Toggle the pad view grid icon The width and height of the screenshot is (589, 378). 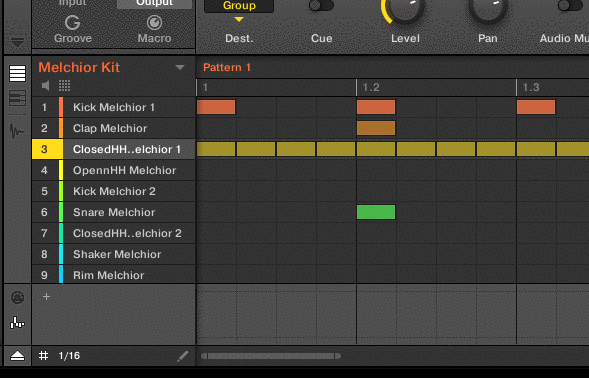click(x=64, y=86)
